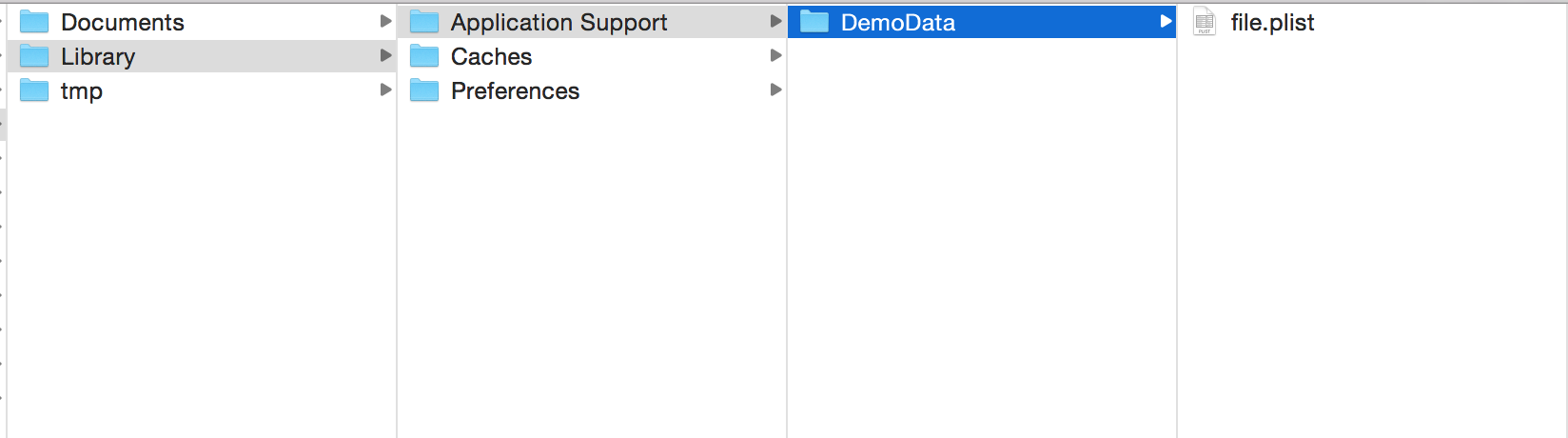
Task: Click the arrow beside the Library row
Action: [385, 55]
